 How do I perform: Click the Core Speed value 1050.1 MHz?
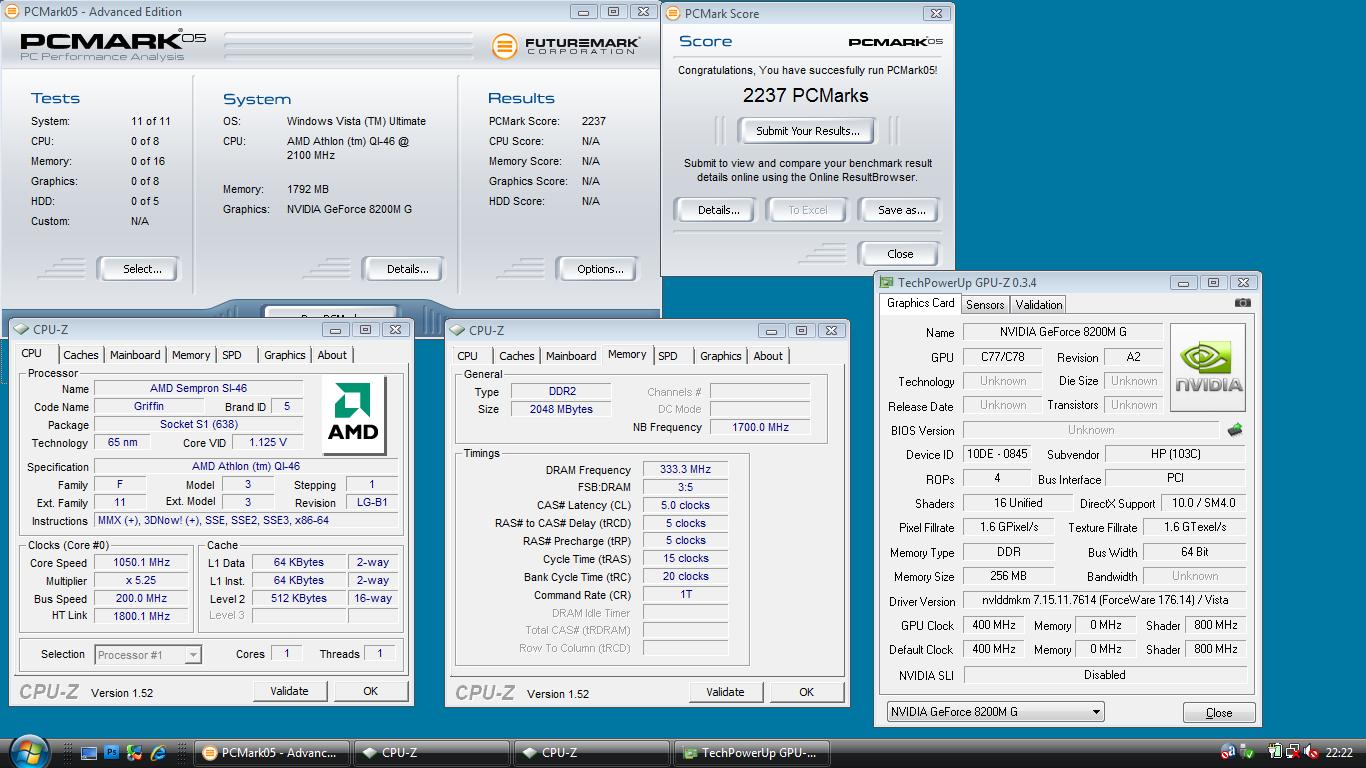pos(141,563)
